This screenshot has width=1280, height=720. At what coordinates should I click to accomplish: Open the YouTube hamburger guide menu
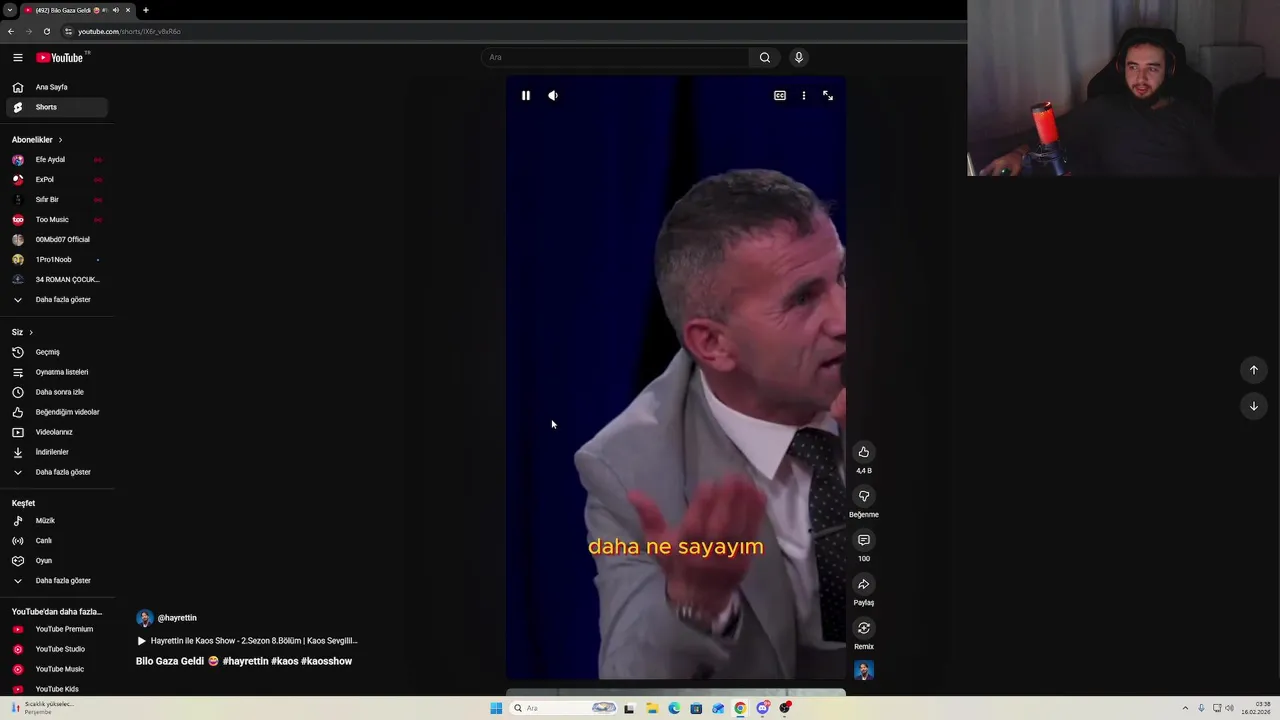(17, 58)
